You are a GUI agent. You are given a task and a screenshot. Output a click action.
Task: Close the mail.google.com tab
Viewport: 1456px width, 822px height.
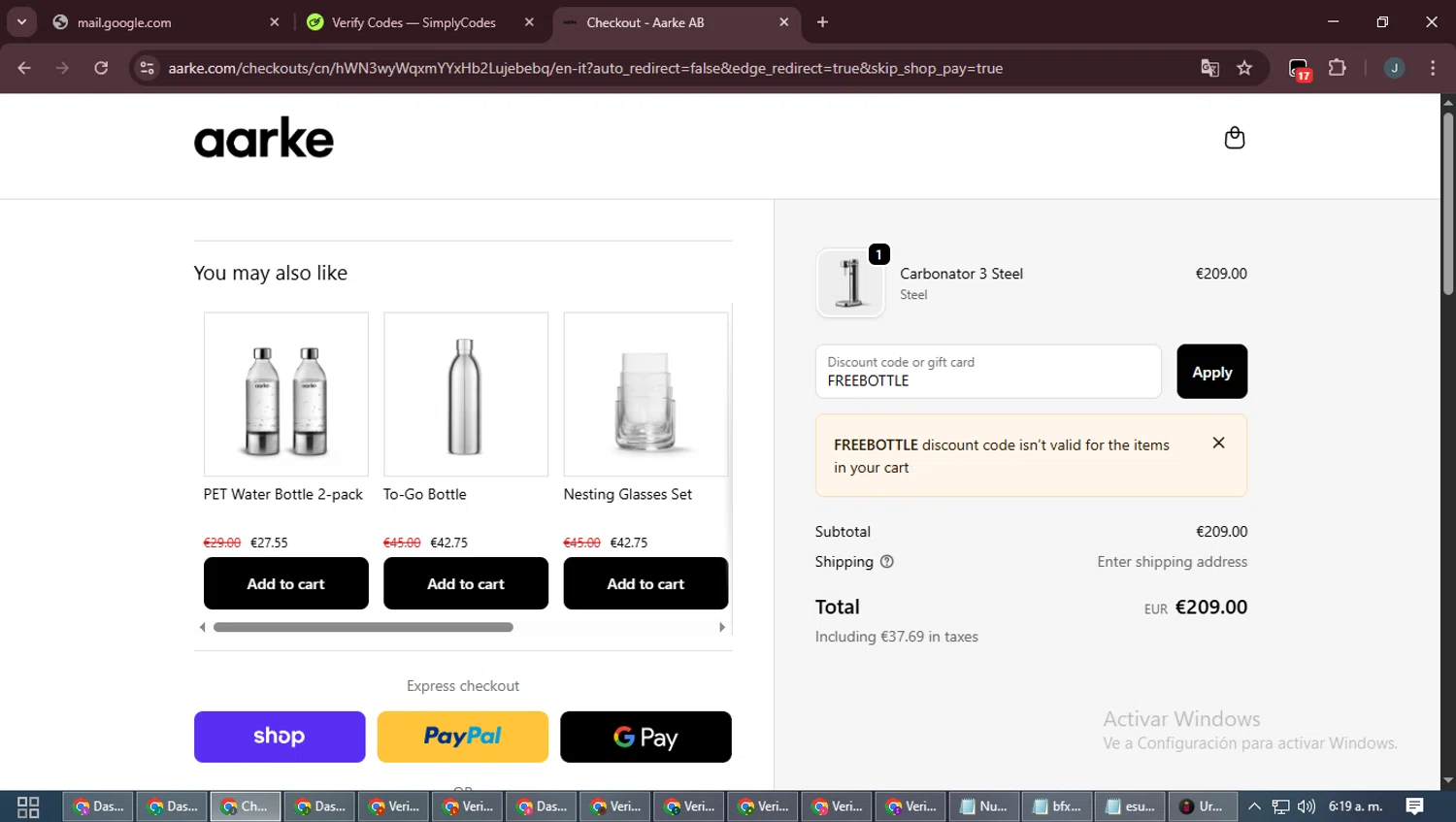274,22
